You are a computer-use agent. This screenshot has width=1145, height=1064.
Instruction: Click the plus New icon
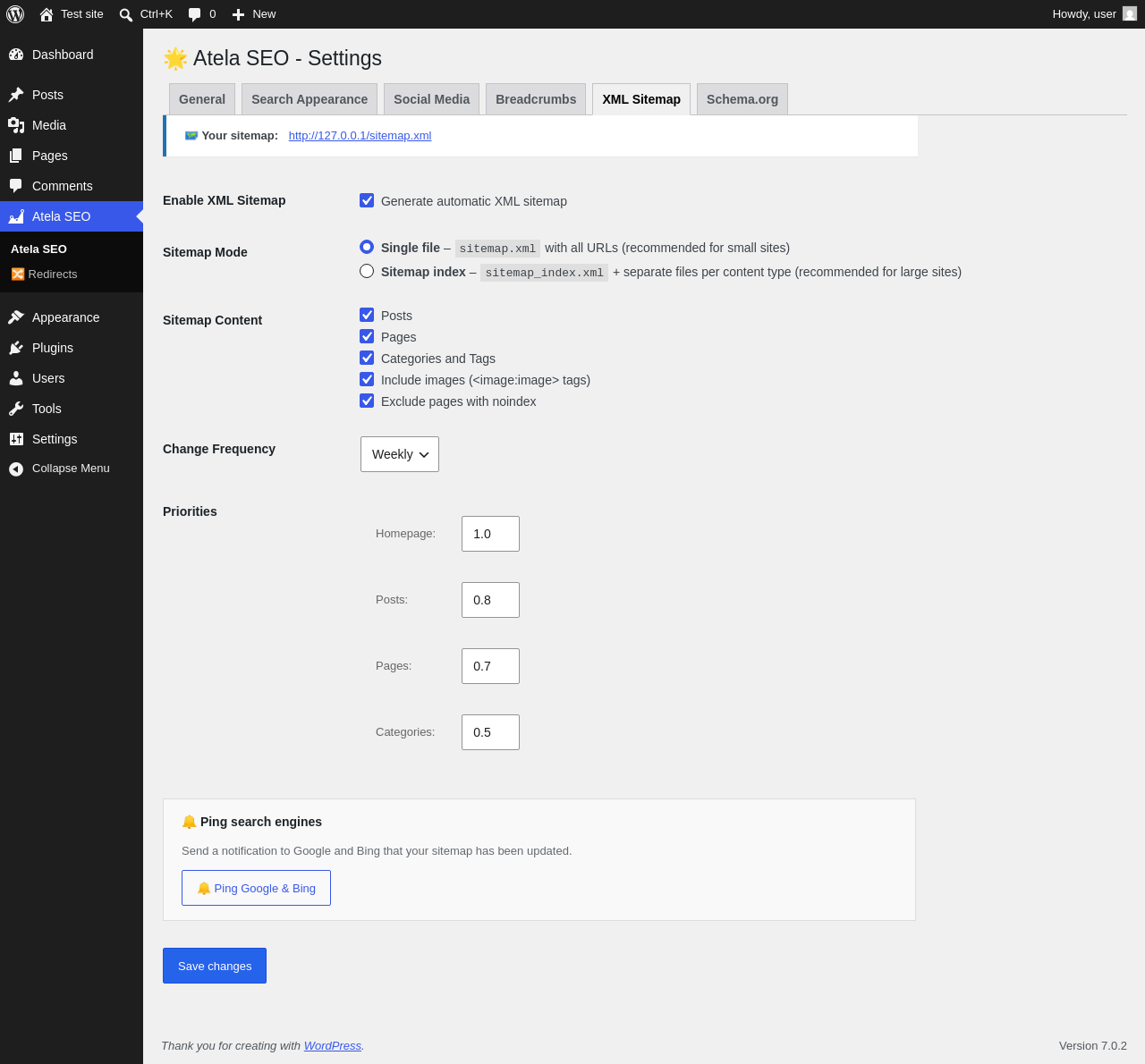pyautogui.click(x=238, y=14)
